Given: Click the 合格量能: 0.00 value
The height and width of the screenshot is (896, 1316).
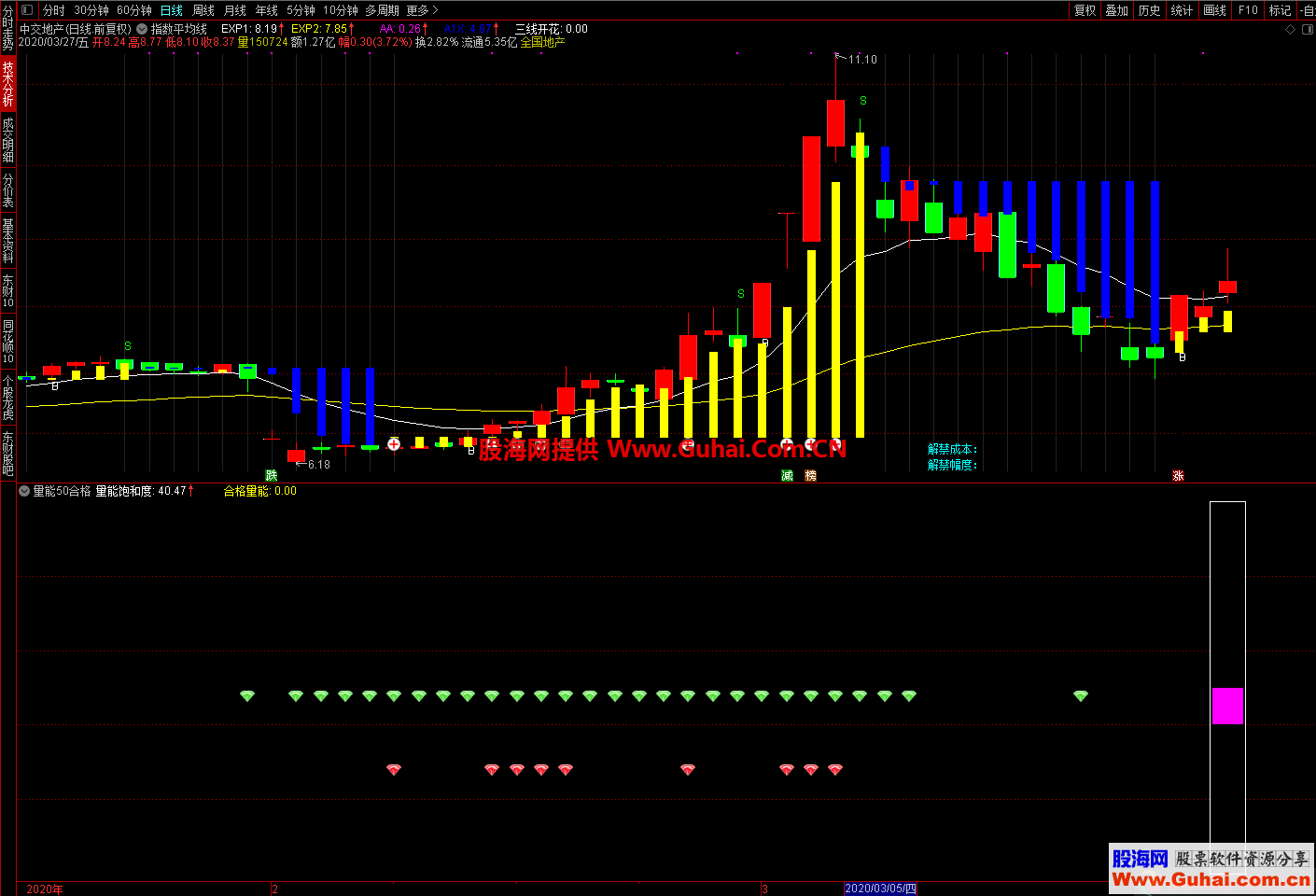Looking at the screenshot, I should pos(259,491).
